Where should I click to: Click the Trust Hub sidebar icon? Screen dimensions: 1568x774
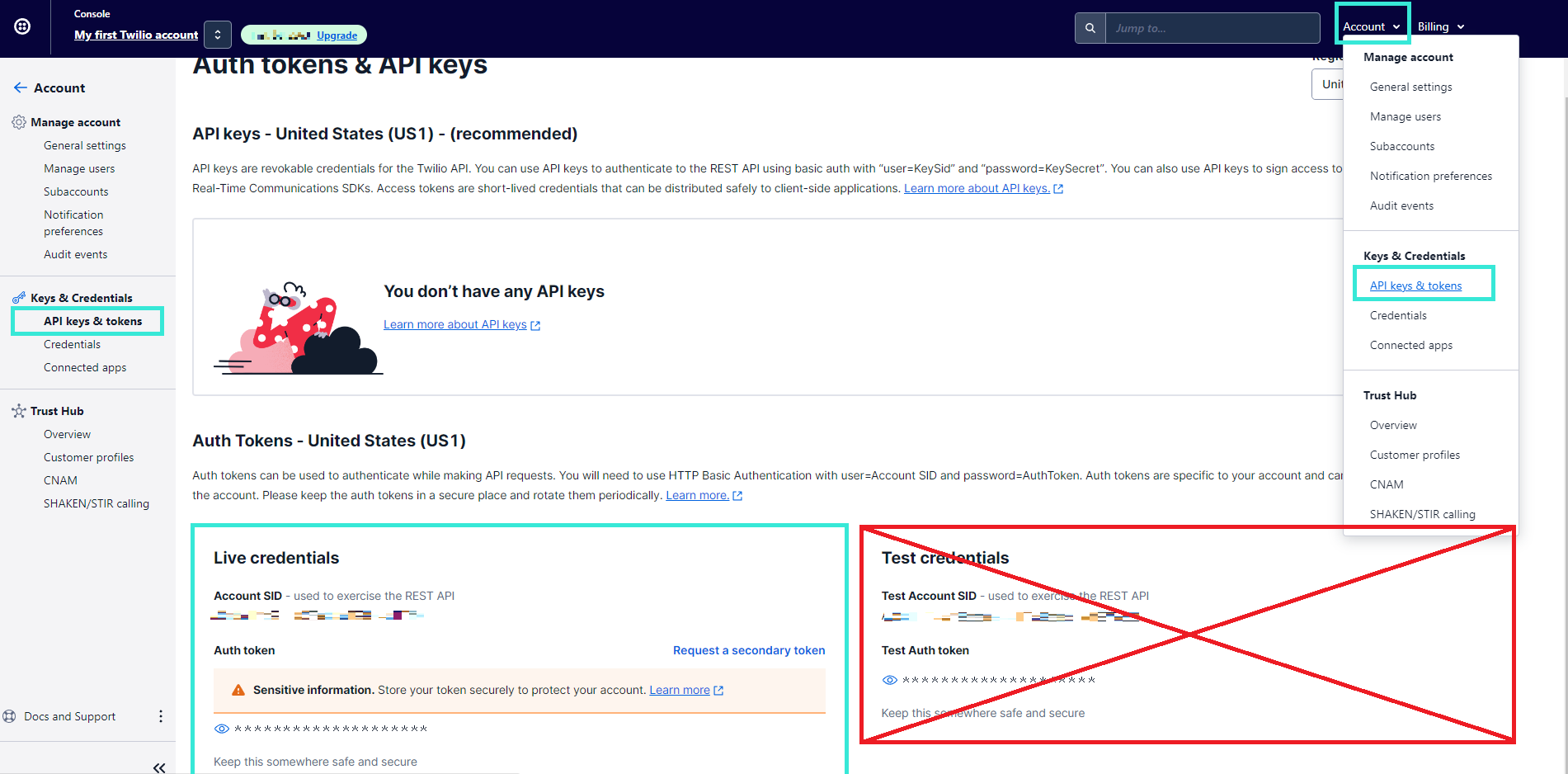[x=19, y=411]
